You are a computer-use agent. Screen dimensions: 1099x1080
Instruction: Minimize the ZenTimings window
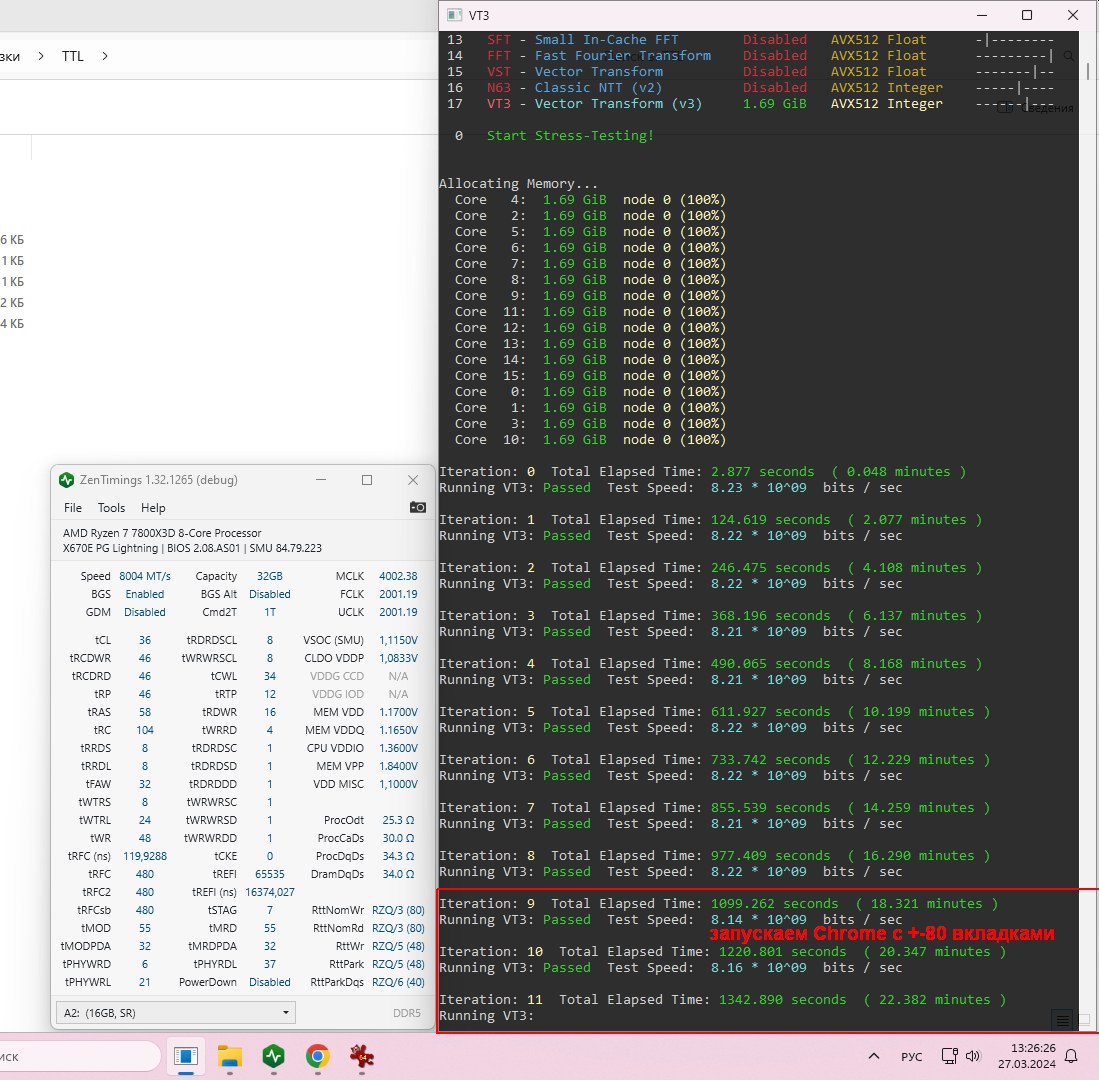pyautogui.click(x=321, y=480)
